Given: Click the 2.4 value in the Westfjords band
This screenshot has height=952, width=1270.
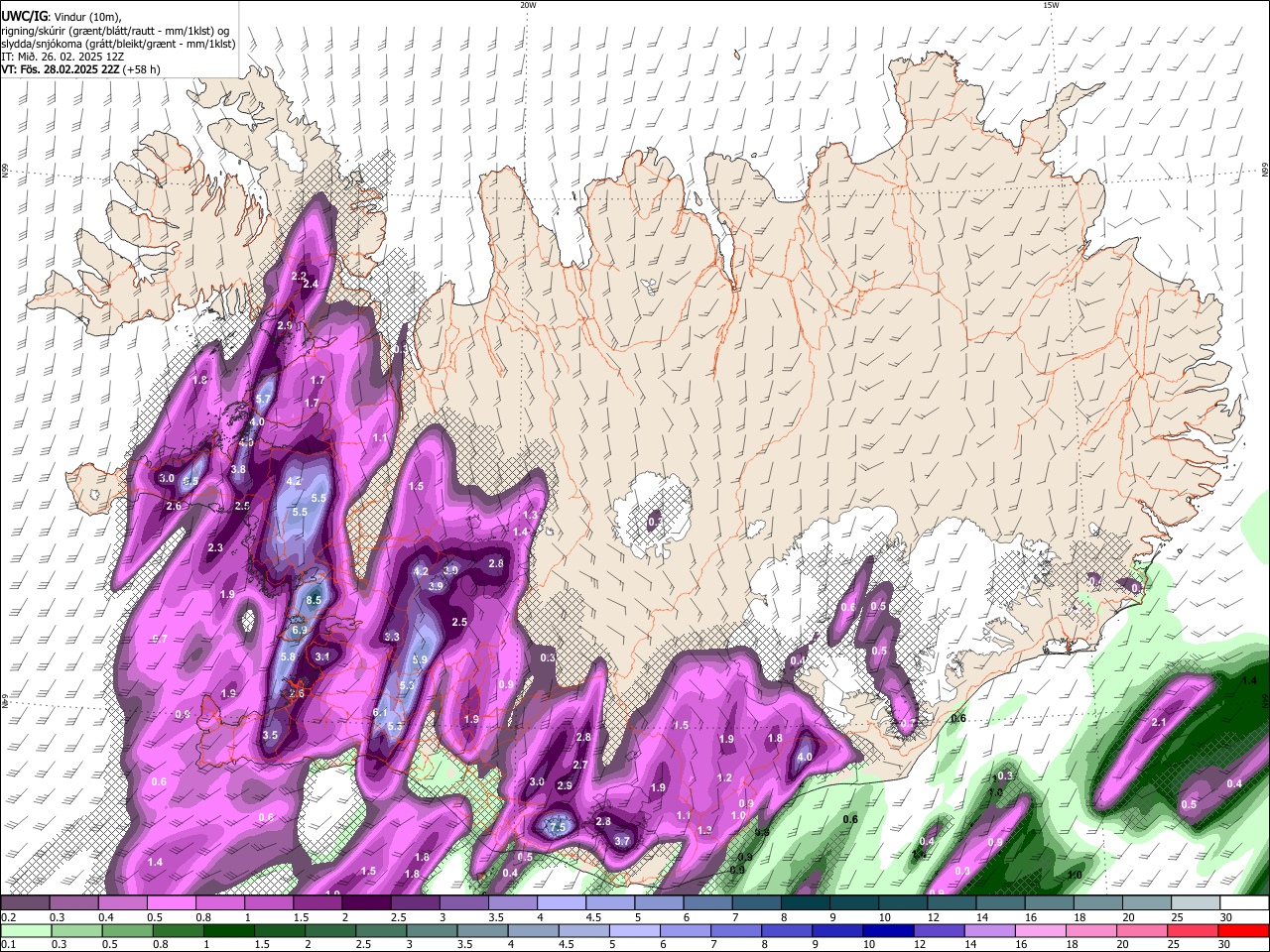Looking at the screenshot, I should pyautogui.click(x=310, y=284).
